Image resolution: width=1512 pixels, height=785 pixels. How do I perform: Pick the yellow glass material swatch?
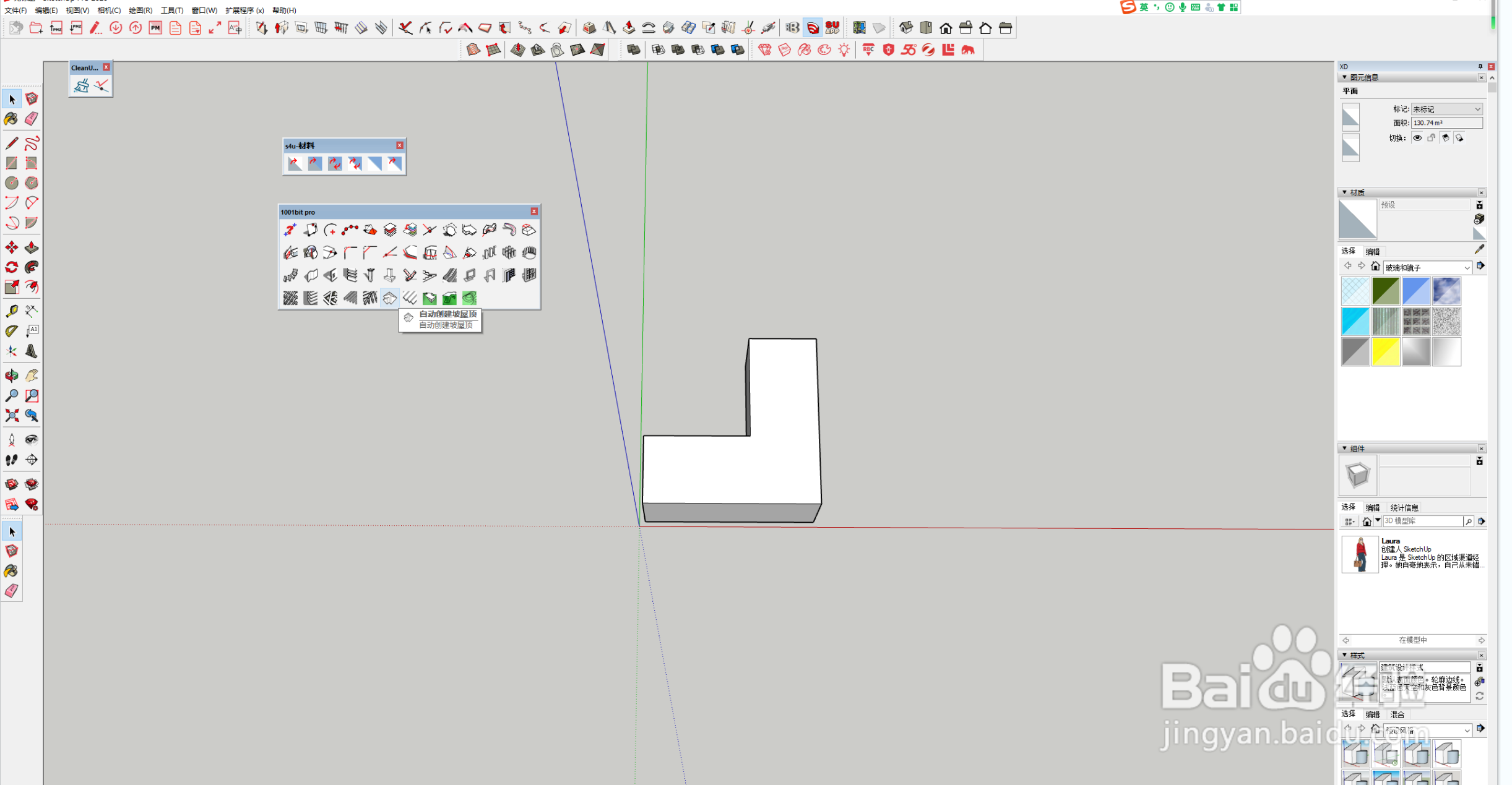[x=1386, y=352]
